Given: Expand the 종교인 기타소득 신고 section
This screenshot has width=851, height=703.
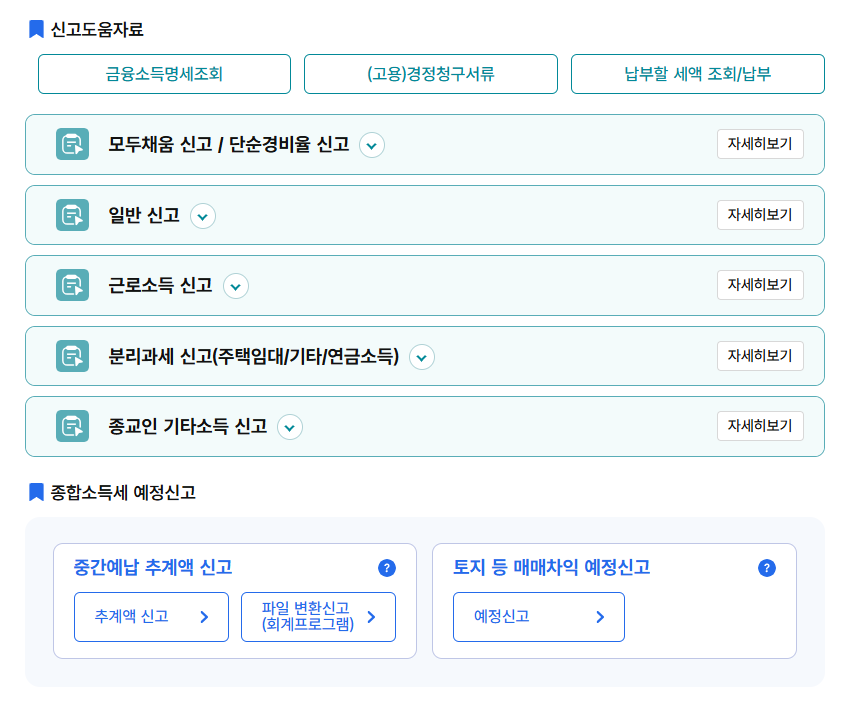Looking at the screenshot, I should [289, 427].
